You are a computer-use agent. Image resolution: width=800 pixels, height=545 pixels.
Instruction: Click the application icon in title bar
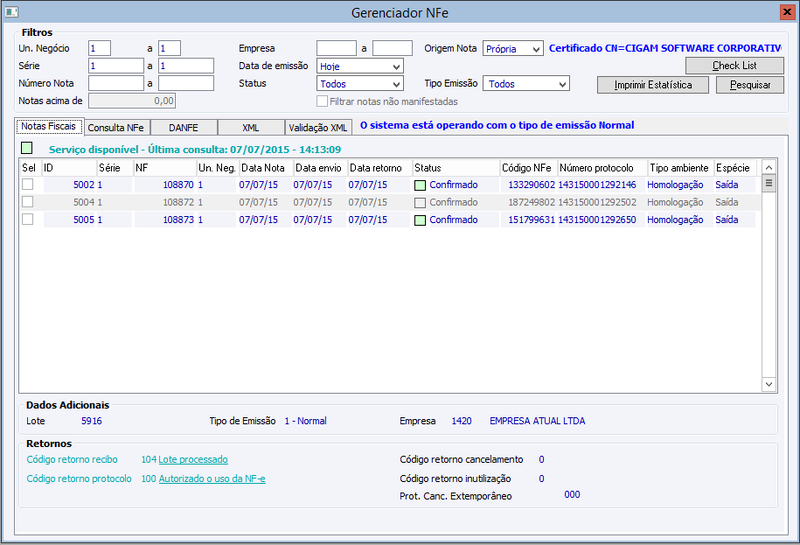(12, 12)
